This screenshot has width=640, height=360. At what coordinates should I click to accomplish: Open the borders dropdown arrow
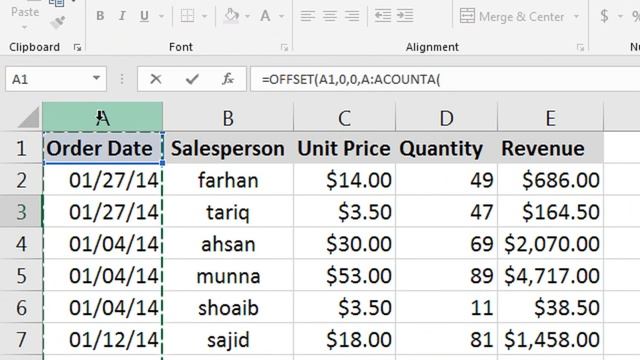(204, 16)
